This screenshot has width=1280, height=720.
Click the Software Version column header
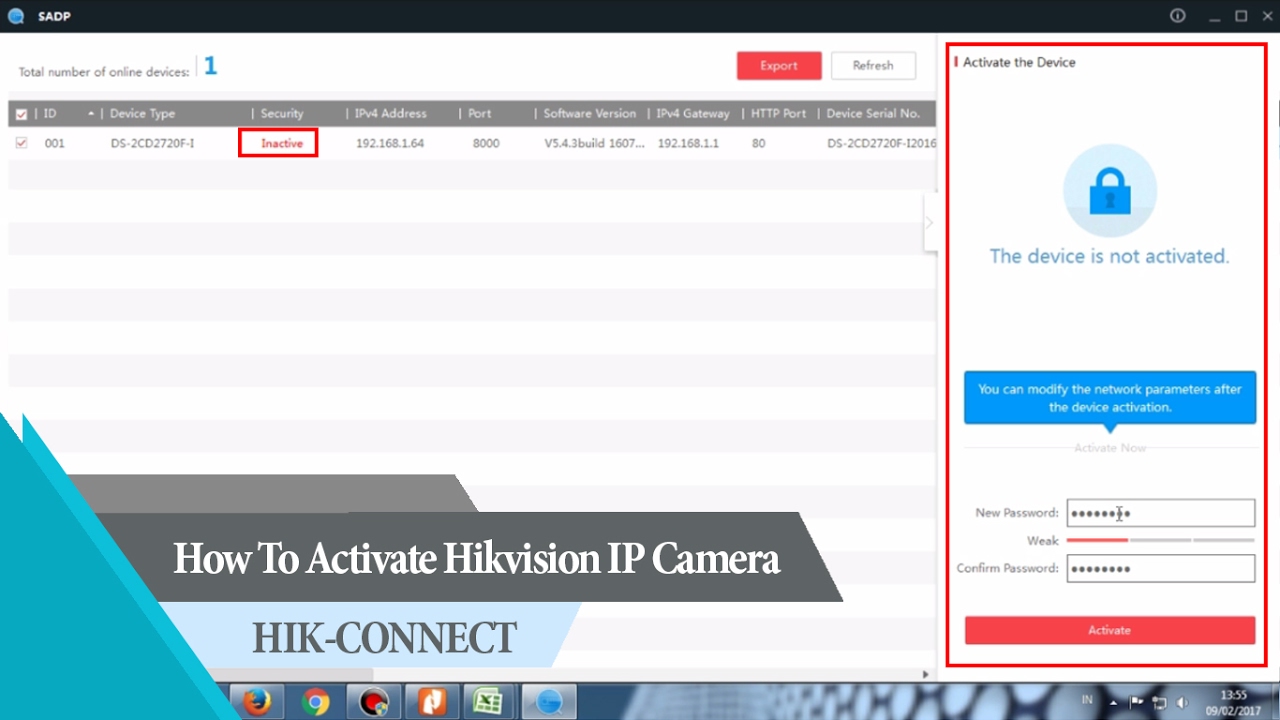pos(590,114)
